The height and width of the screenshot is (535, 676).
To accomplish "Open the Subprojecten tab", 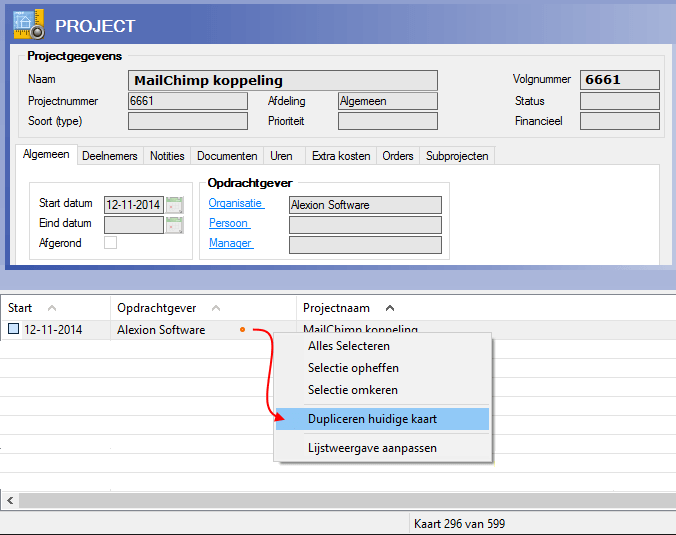I will (457, 156).
